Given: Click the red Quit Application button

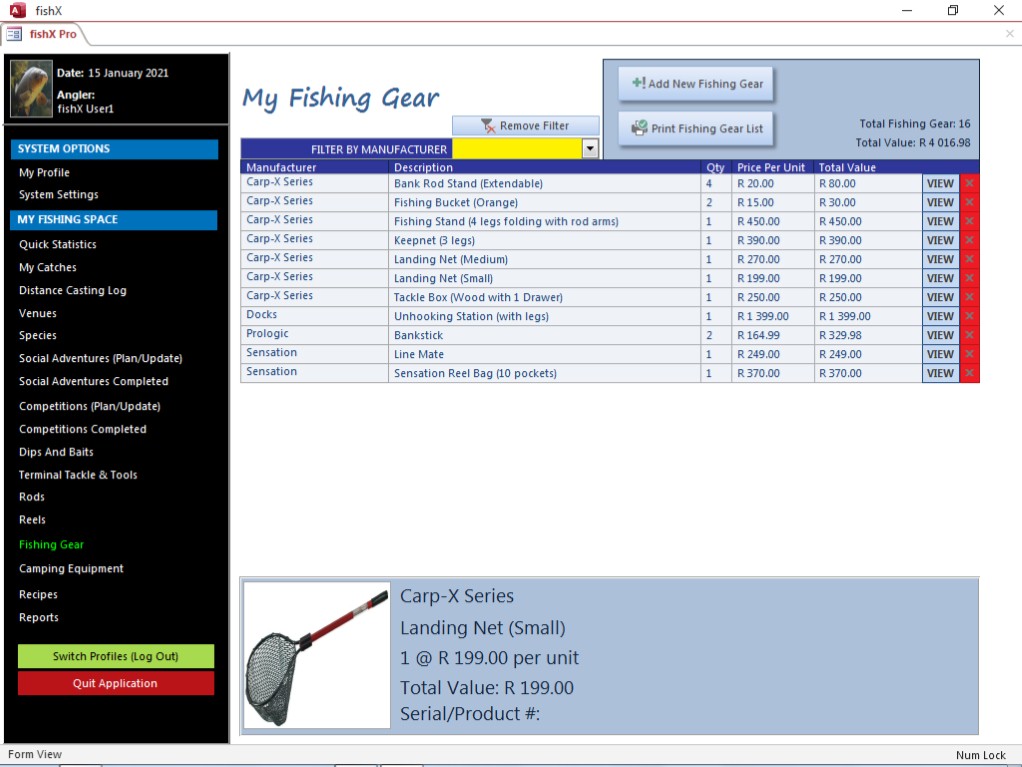Looking at the screenshot, I should tap(116, 683).
